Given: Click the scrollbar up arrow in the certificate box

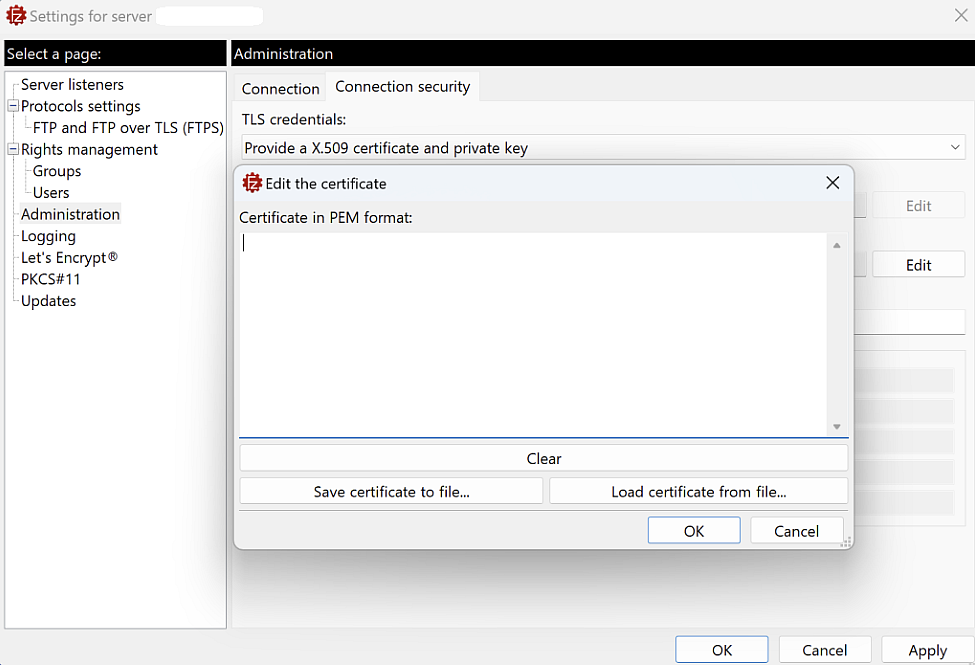Looking at the screenshot, I should 837,243.
